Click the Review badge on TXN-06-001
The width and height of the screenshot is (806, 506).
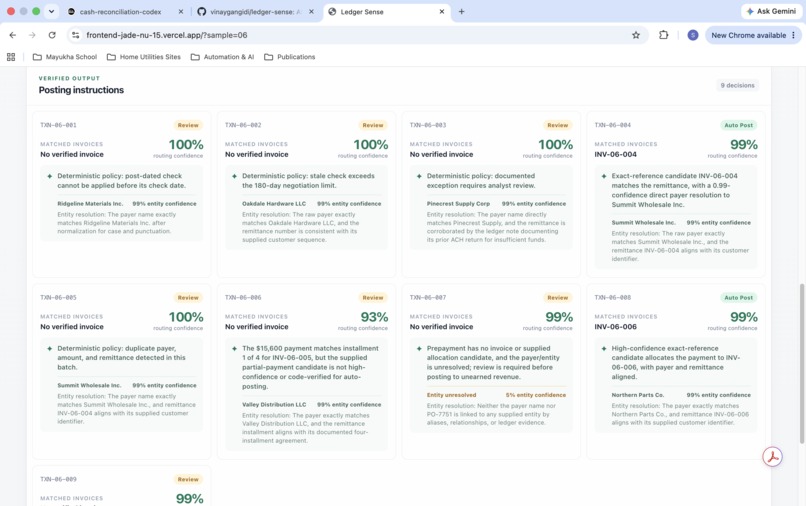coord(188,125)
